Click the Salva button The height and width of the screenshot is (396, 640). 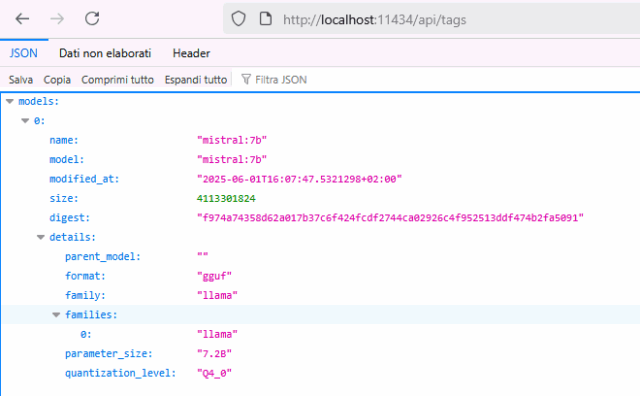click(21, 80)
